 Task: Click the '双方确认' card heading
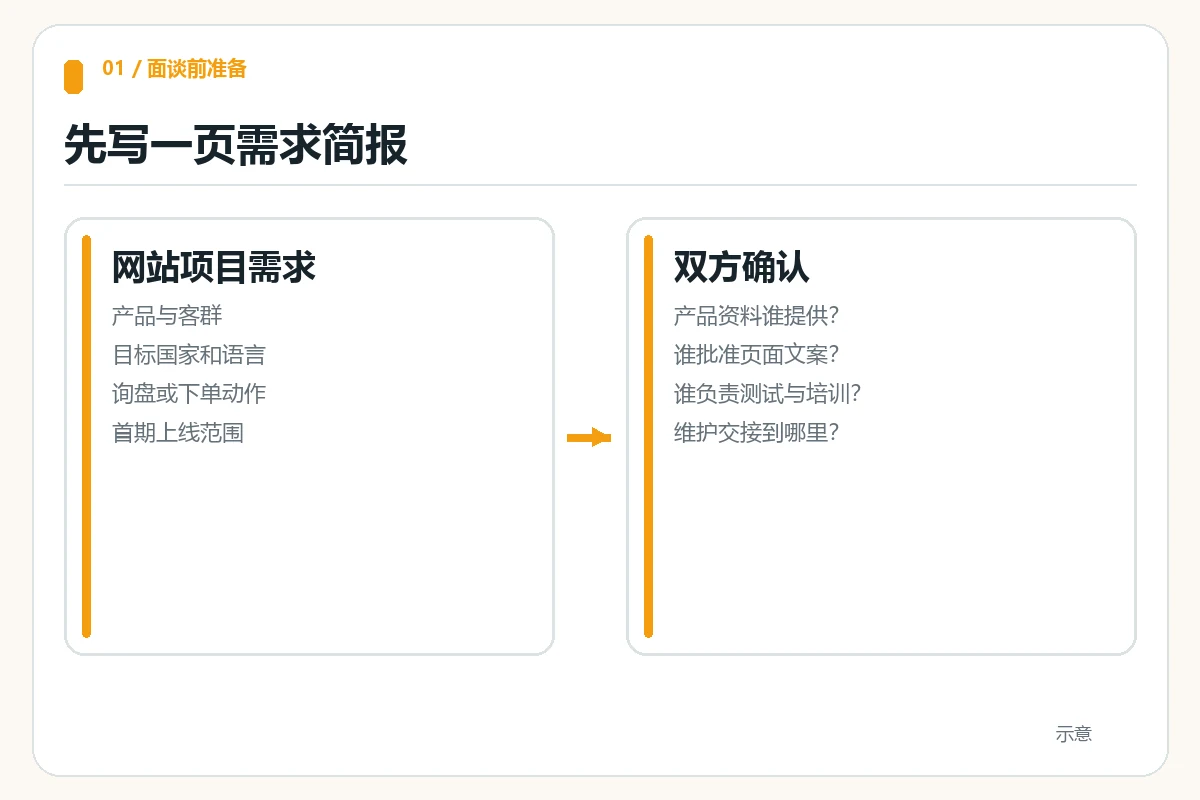pos(742,267)
